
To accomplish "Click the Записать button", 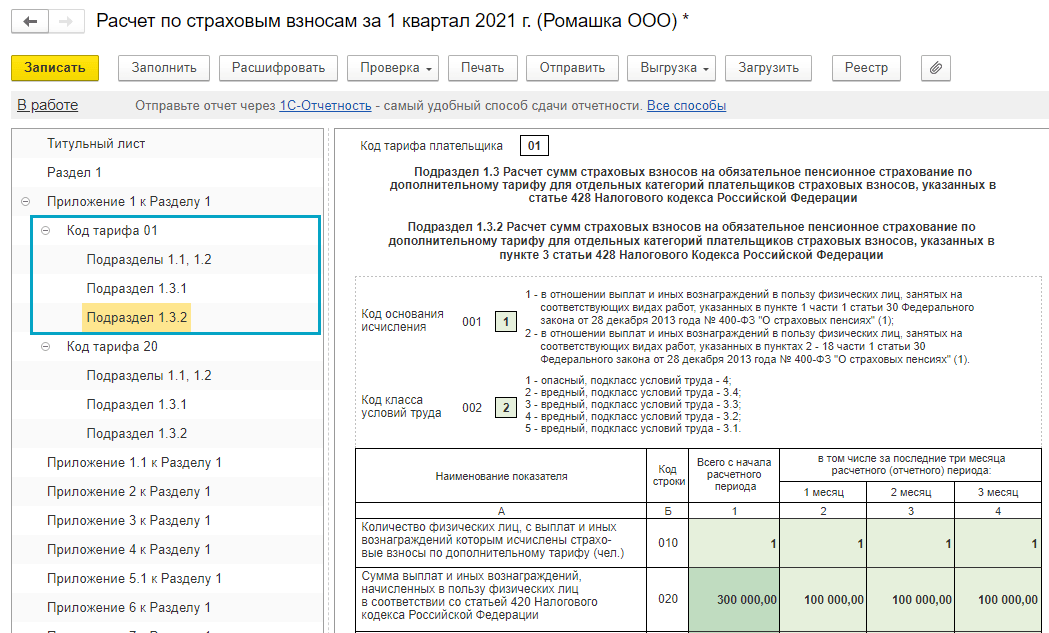I will 55,68.
